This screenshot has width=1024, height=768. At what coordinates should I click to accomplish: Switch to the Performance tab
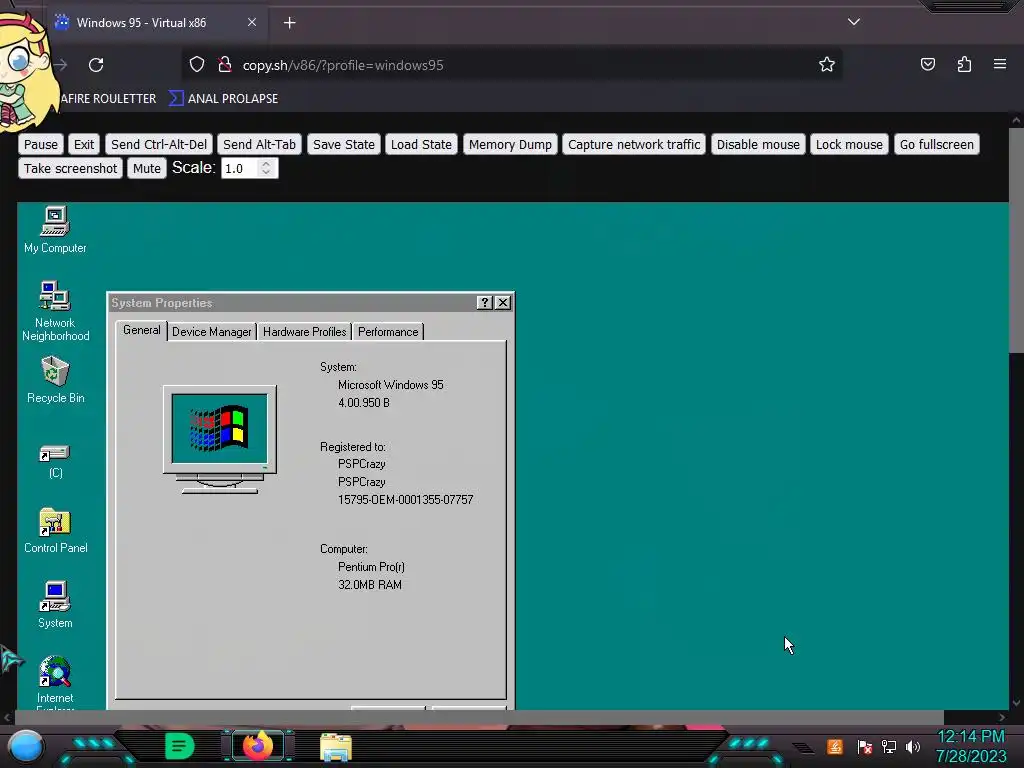tap(388, 332)
